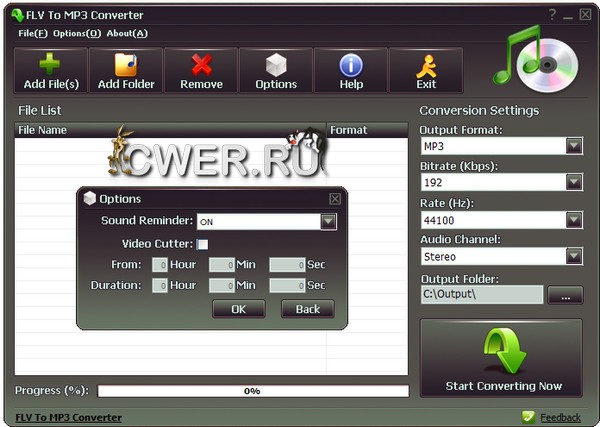Click the Back button in Options

click(x=307, y=309)
